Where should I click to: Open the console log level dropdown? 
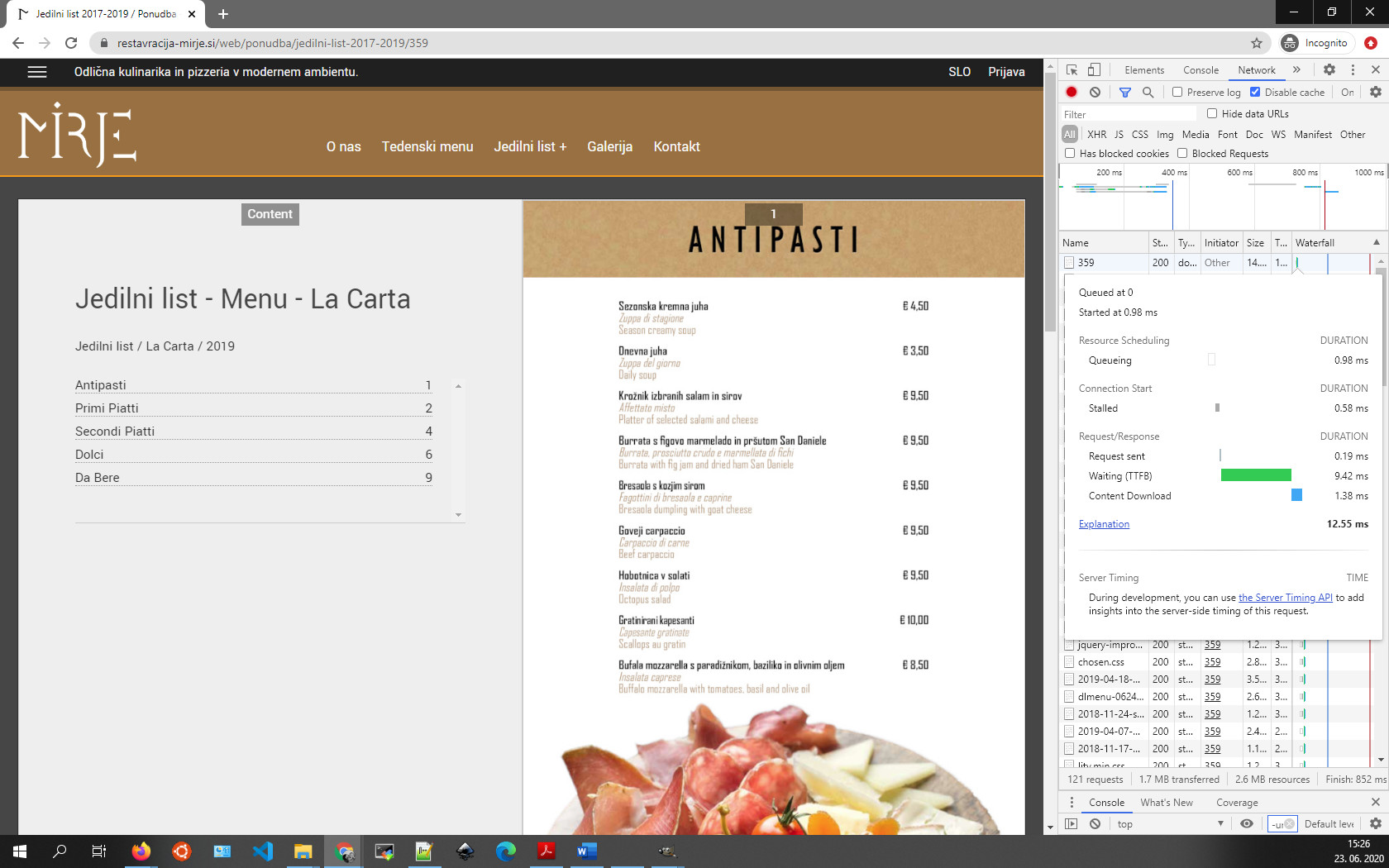pos(1329,824)
